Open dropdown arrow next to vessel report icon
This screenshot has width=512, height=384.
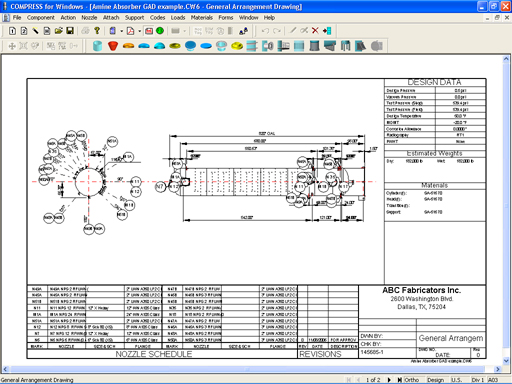point(122,31)
